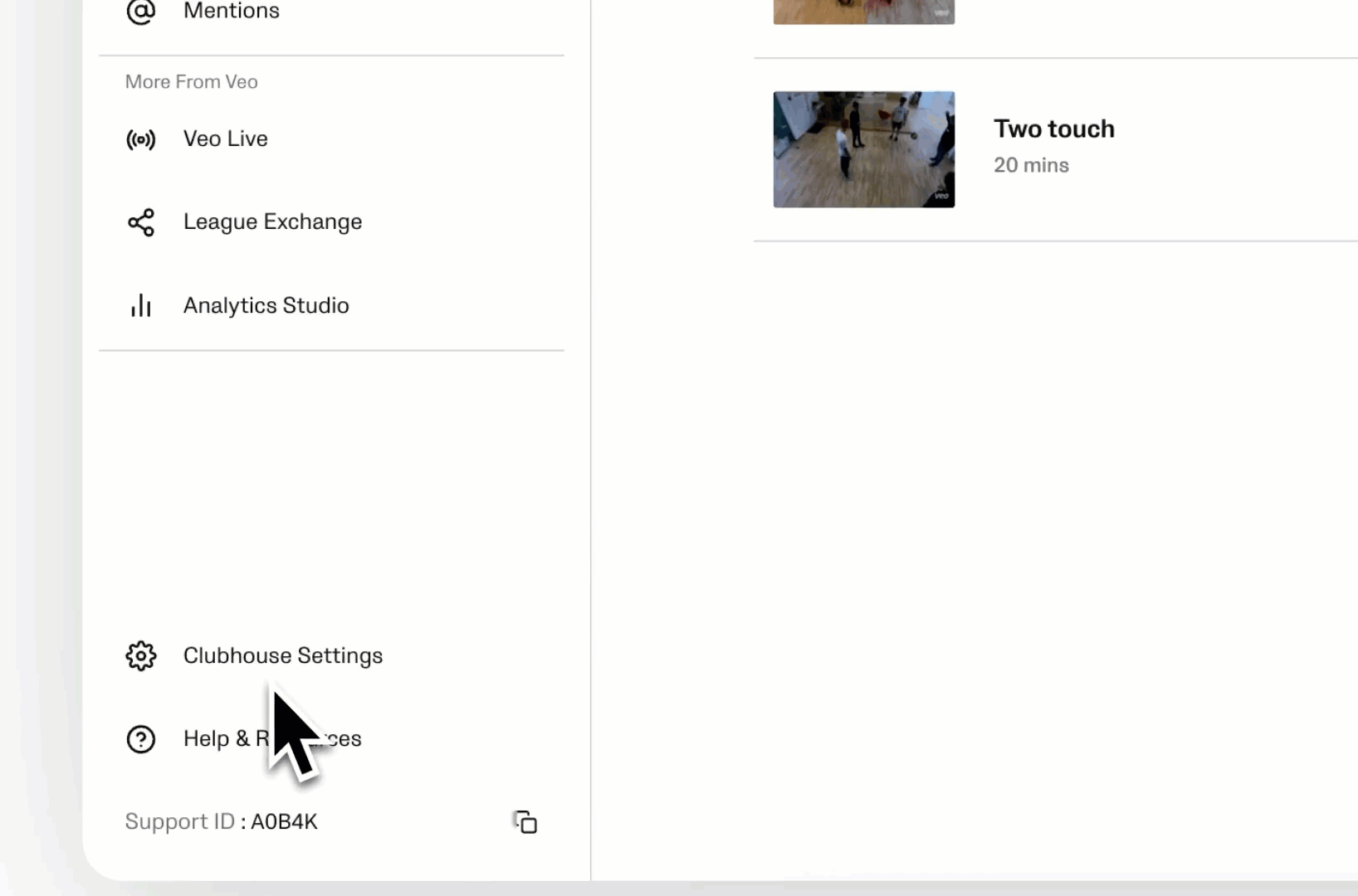Select the A0B4K support code
The width and height of the screenshot is (1358, 896).
point(284,822)
